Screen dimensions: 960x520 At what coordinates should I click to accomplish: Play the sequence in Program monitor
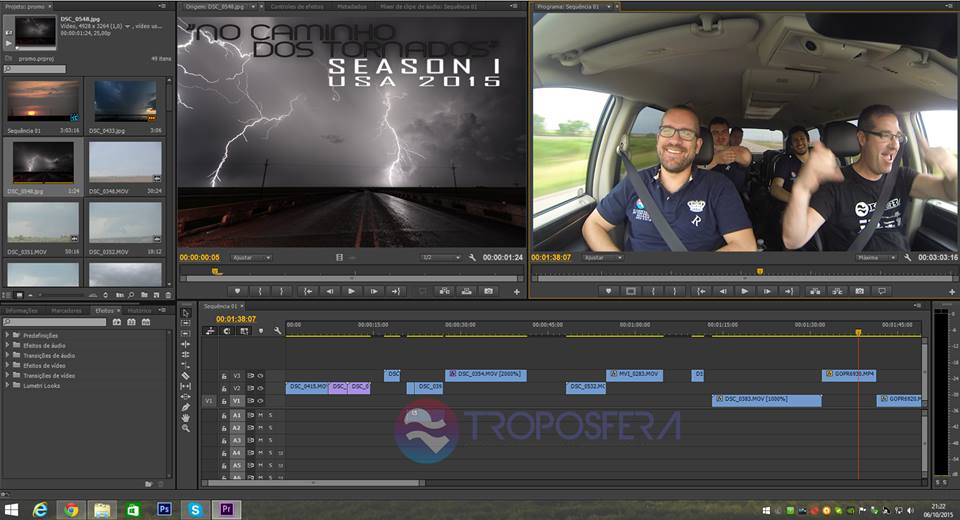pyautogui.click(x=744, y=292)
